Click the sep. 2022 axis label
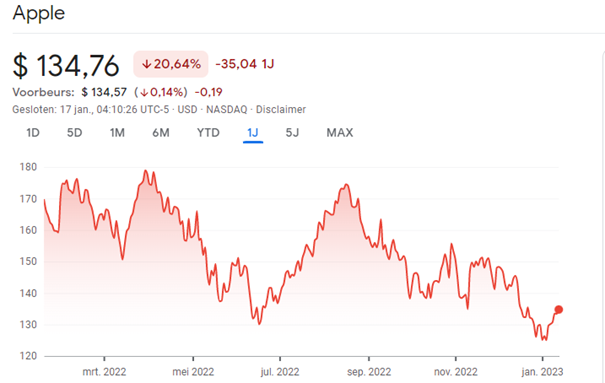605x383 pixels. pos(369,372)
